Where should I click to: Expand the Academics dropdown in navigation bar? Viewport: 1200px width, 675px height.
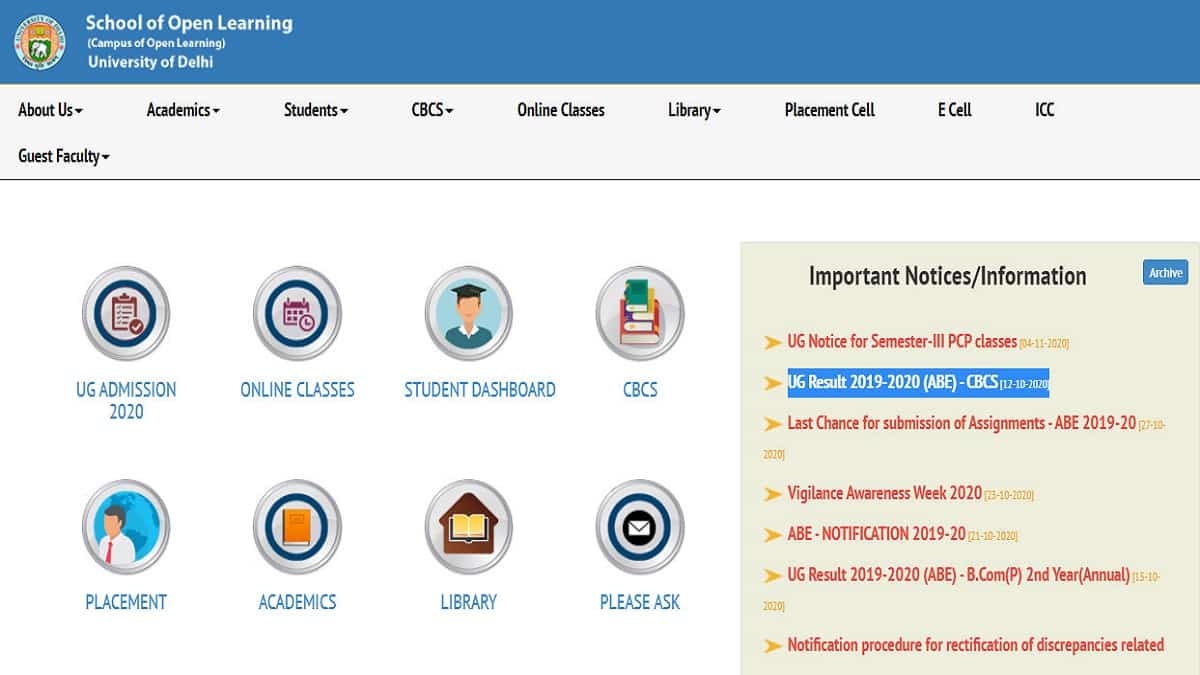183,110
